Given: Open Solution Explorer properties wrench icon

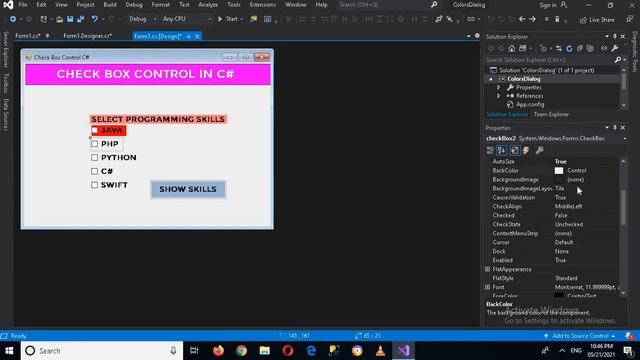Looking at the screenshot, I should point(615,49).
